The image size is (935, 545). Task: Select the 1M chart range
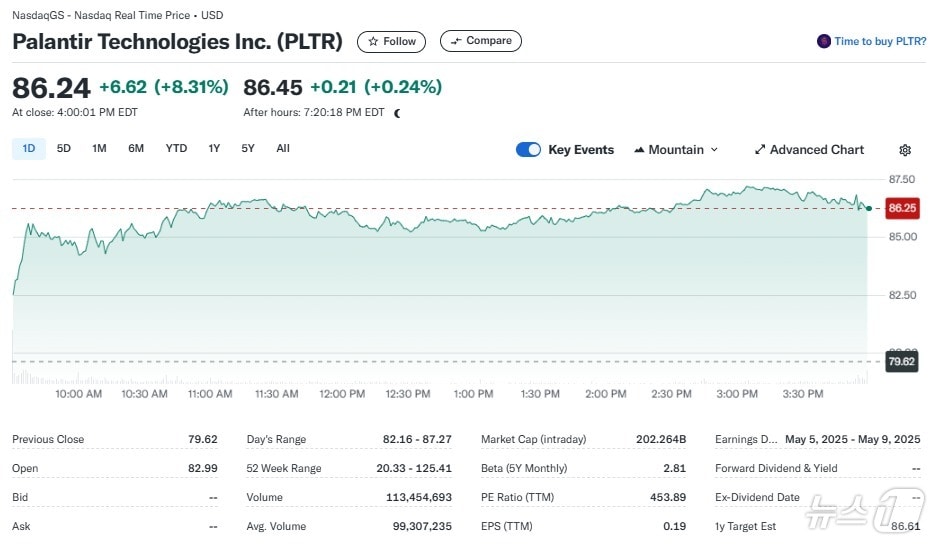[x=99, y=149]
